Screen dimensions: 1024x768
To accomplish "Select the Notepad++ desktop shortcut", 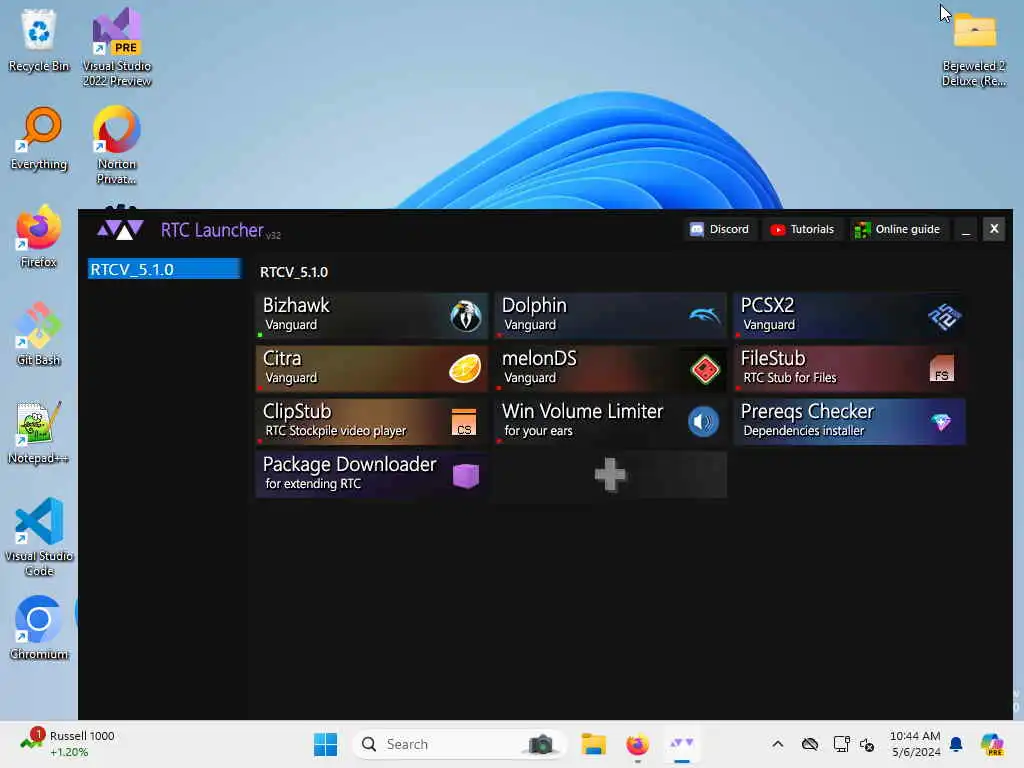I will pos(39,432).
